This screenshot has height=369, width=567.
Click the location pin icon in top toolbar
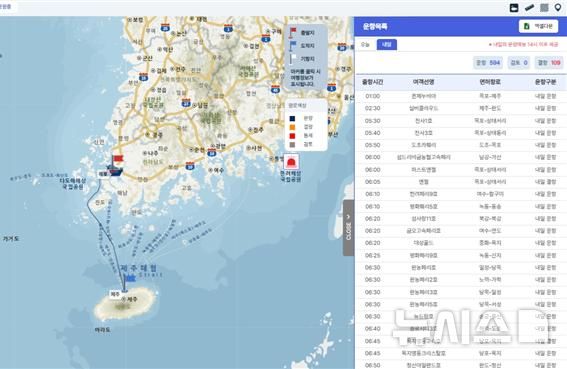click(x=558, y=8)
